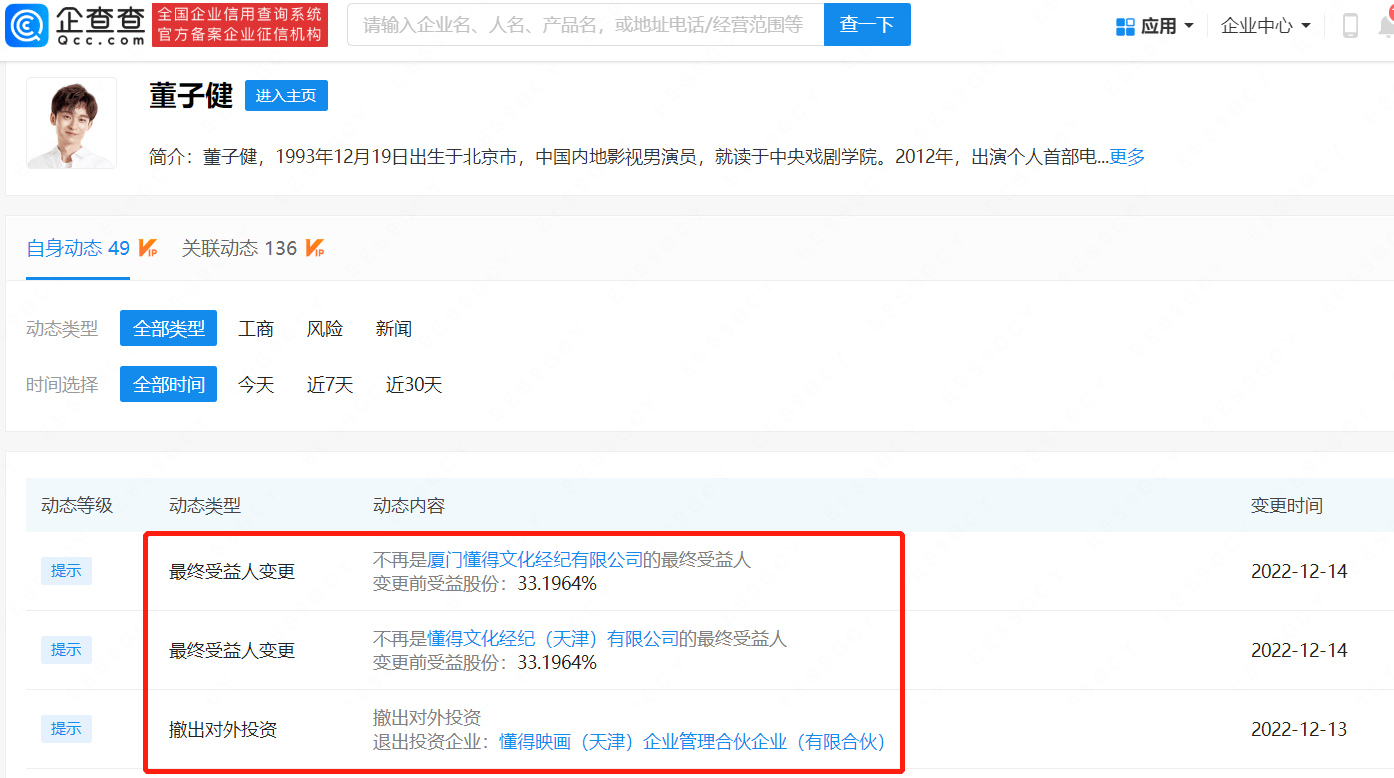Image resolution: width=1394 pixels, height=778 pixels.
Task: Select 全部类型 filter
Action: 168,328
